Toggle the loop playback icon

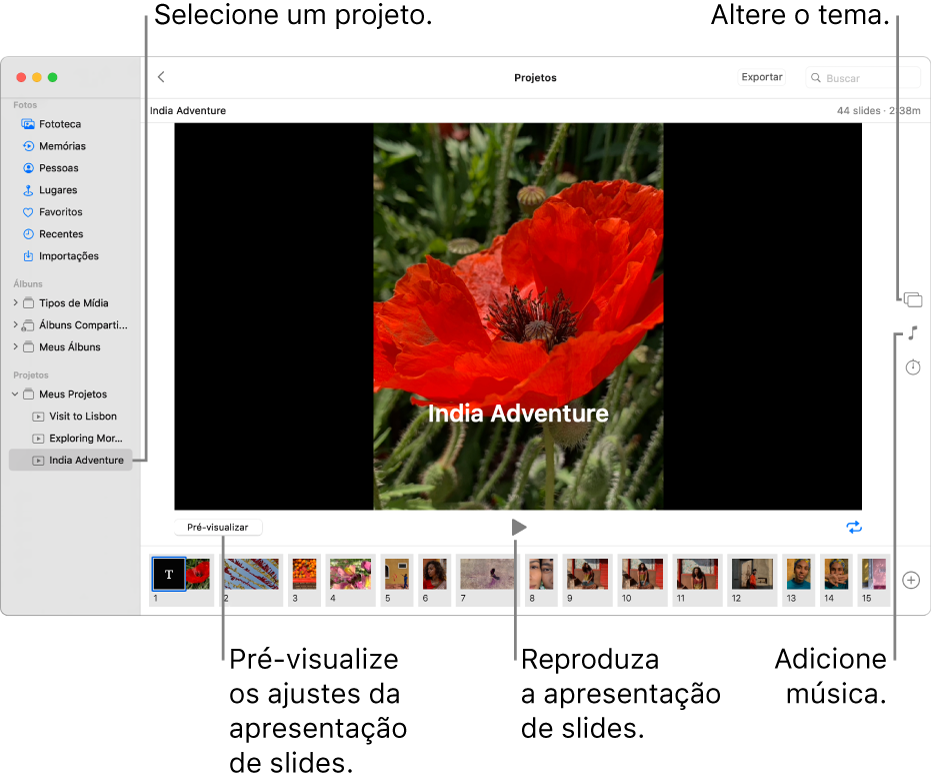pyautogui.click(x=854, y=526)
